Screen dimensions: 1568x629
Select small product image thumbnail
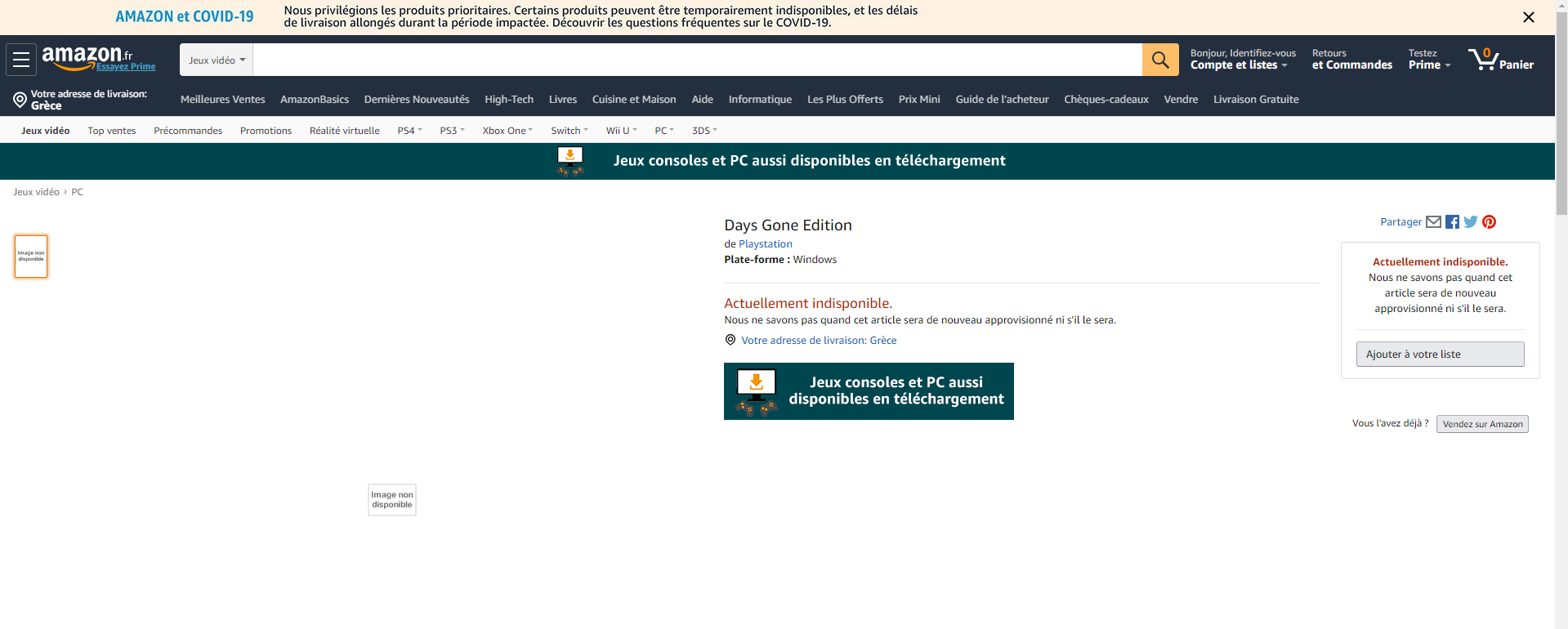[x=31, y=257]
